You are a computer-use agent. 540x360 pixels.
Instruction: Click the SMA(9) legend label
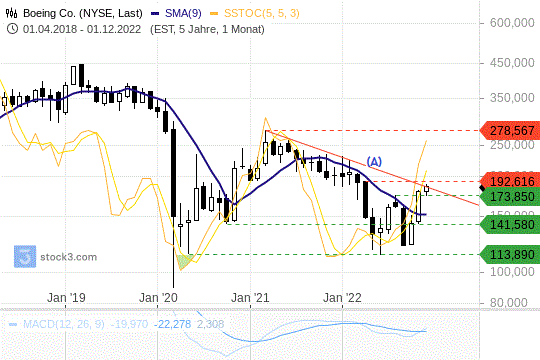[183, 13]
